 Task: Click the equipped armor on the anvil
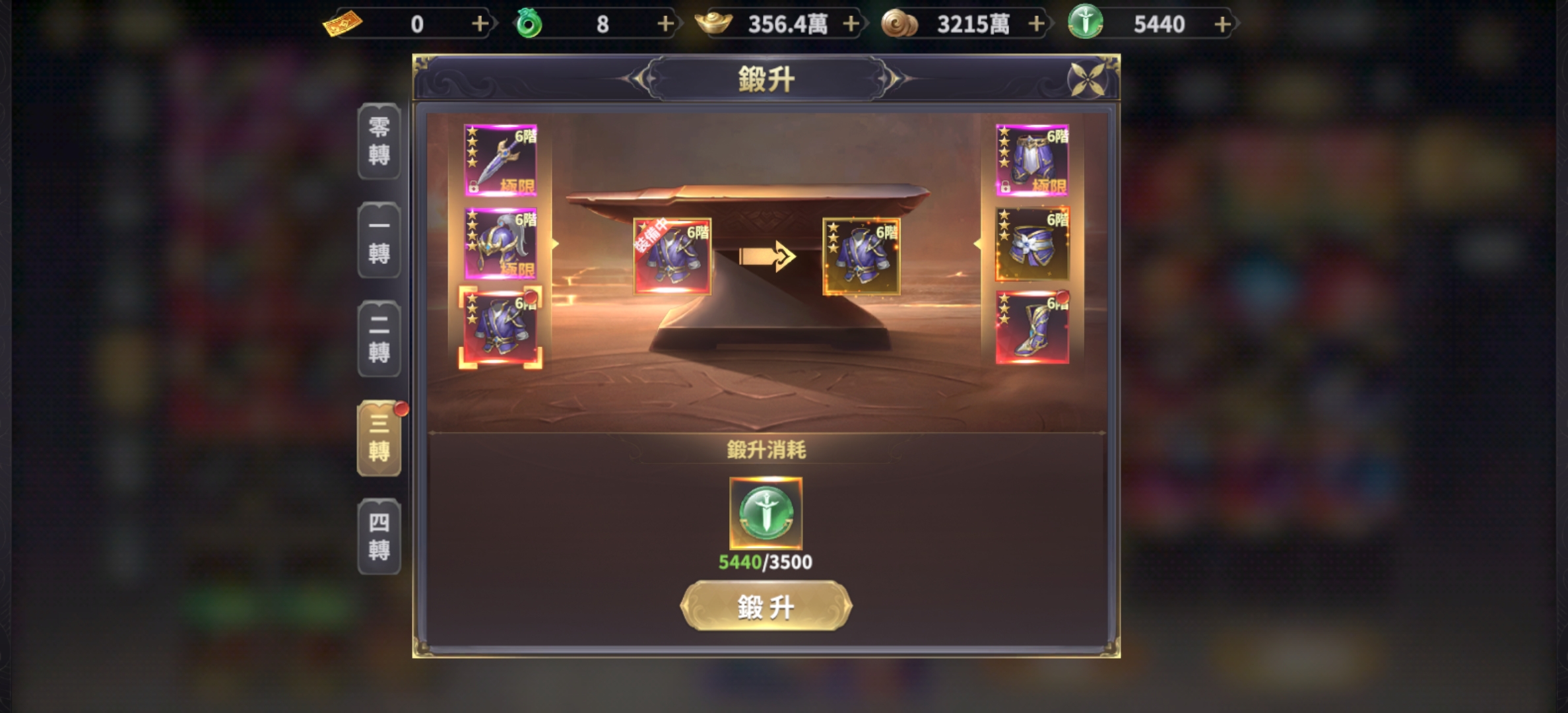pyautogui.click(x=672, y=256)
